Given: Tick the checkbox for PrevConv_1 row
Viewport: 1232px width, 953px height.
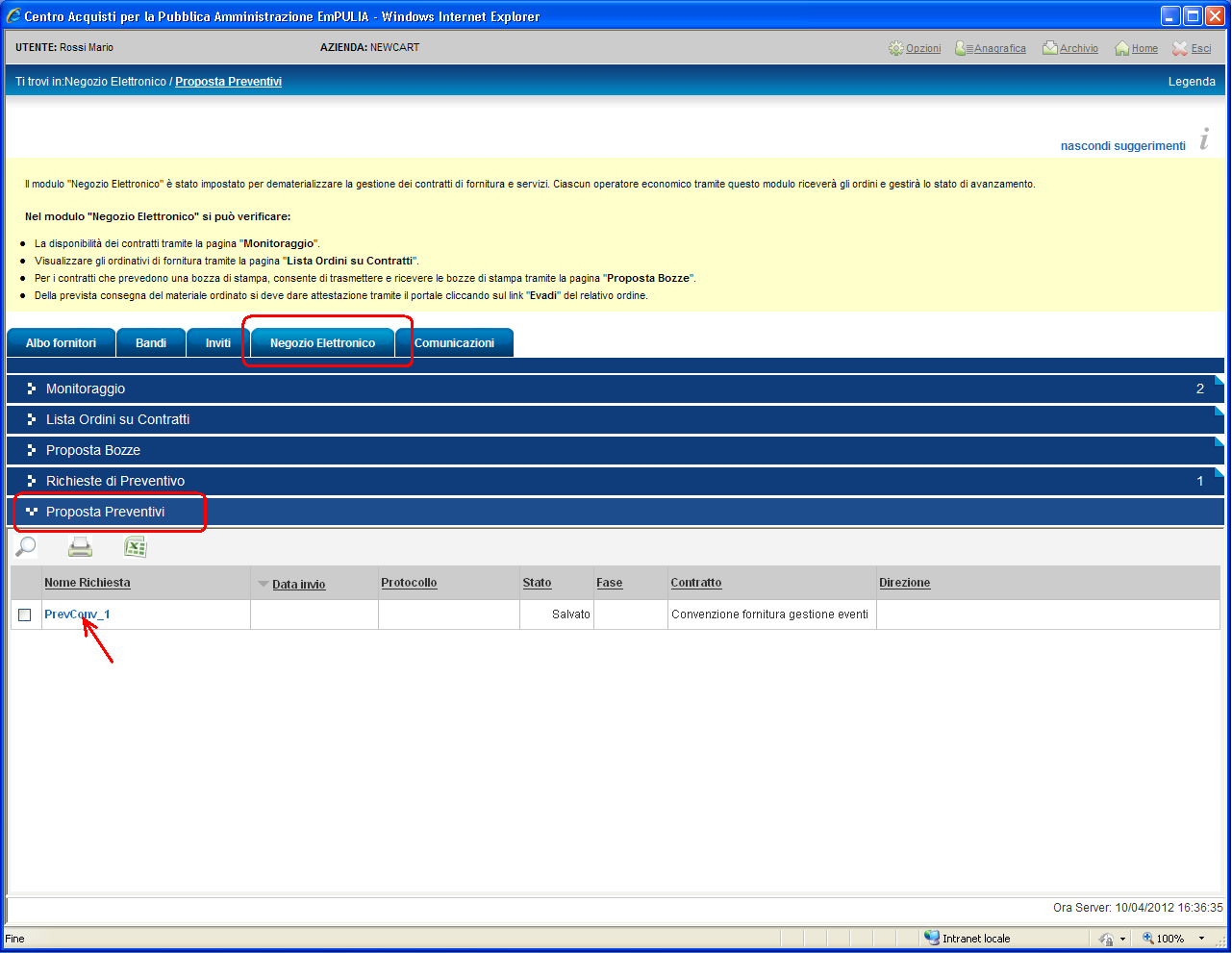Looking at the screenshot, I should pyautogui.click(x=25, y=614).
